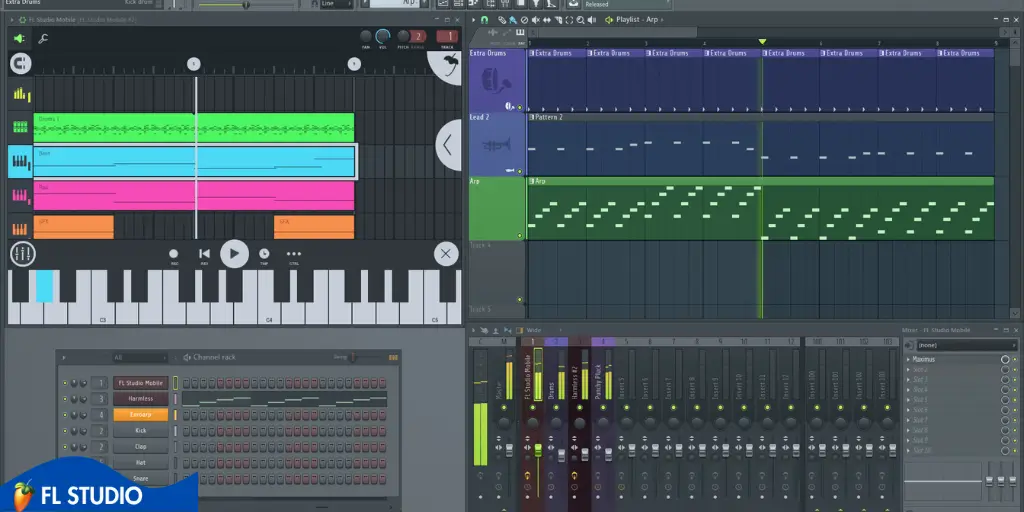Select the green drum grid track icon
The width and height of the screenshot is (1024, 512).
coord(20,127)
